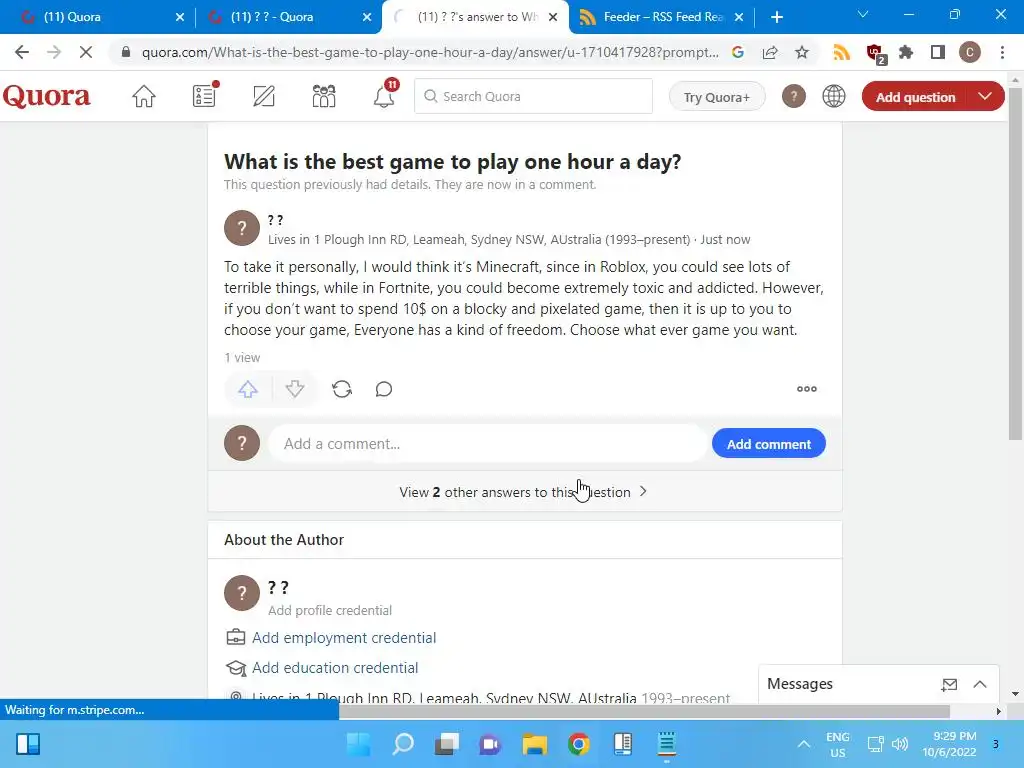Click the horizontal scrollbar at page bottom
The image size is (1024, 768).
pos(644,711)
